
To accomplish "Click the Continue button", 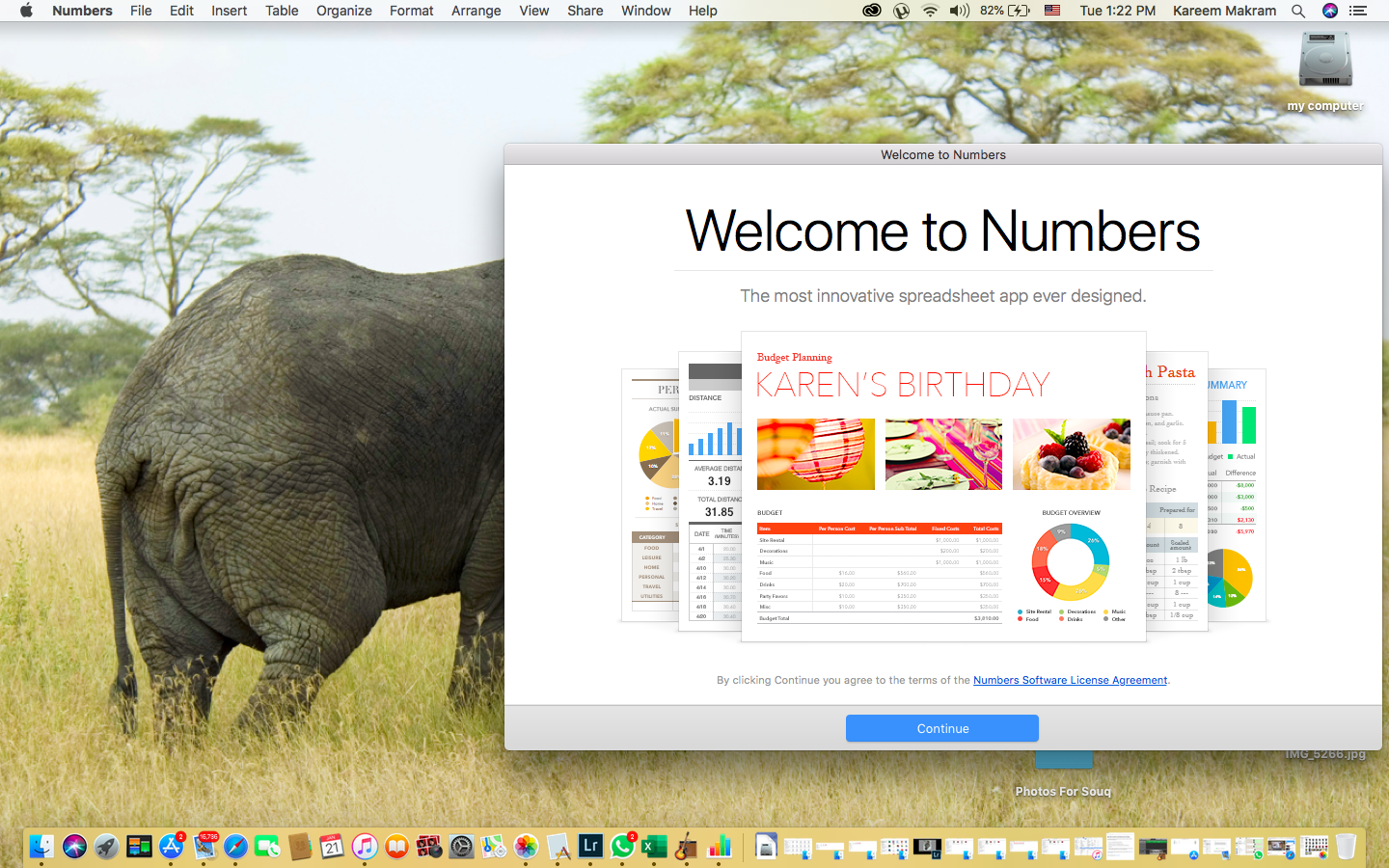I will 942,728.
